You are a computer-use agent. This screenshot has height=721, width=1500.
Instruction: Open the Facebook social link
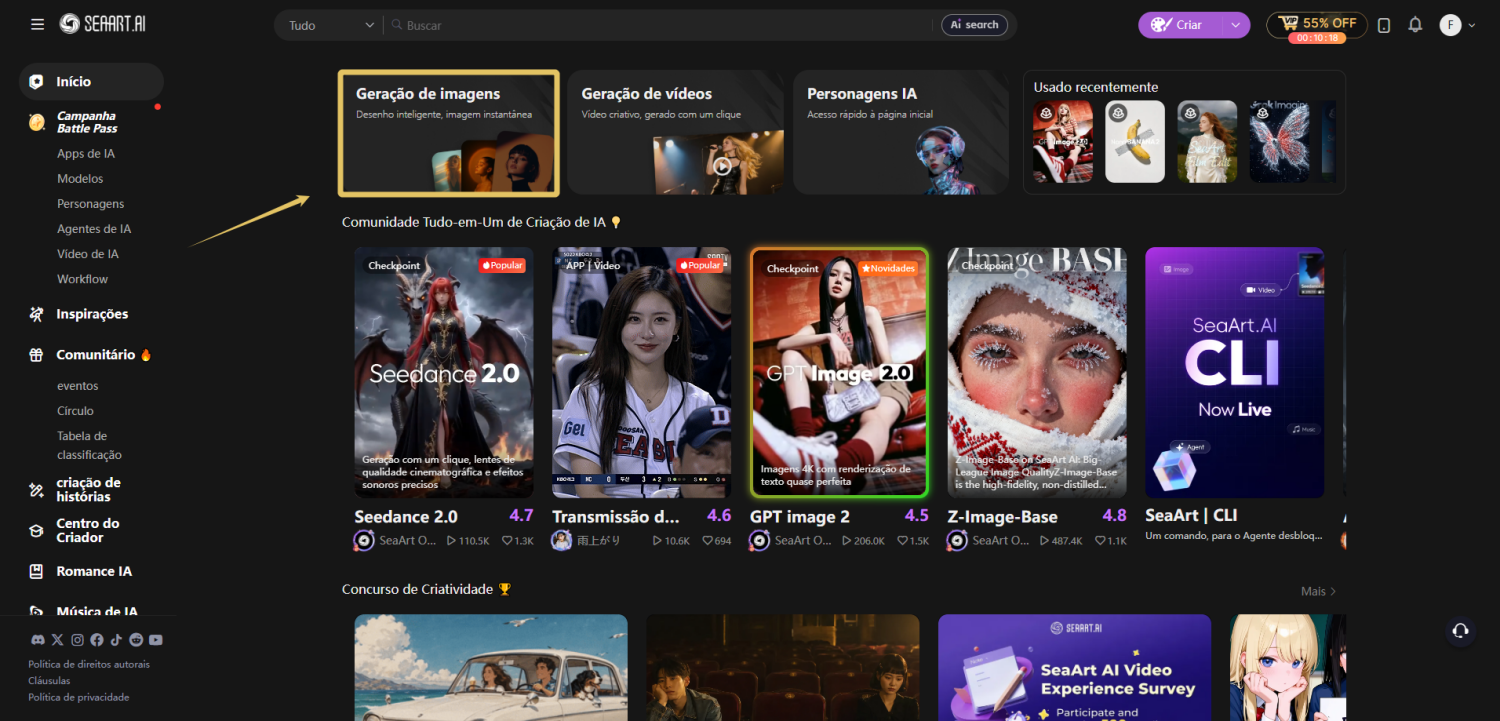97,640
